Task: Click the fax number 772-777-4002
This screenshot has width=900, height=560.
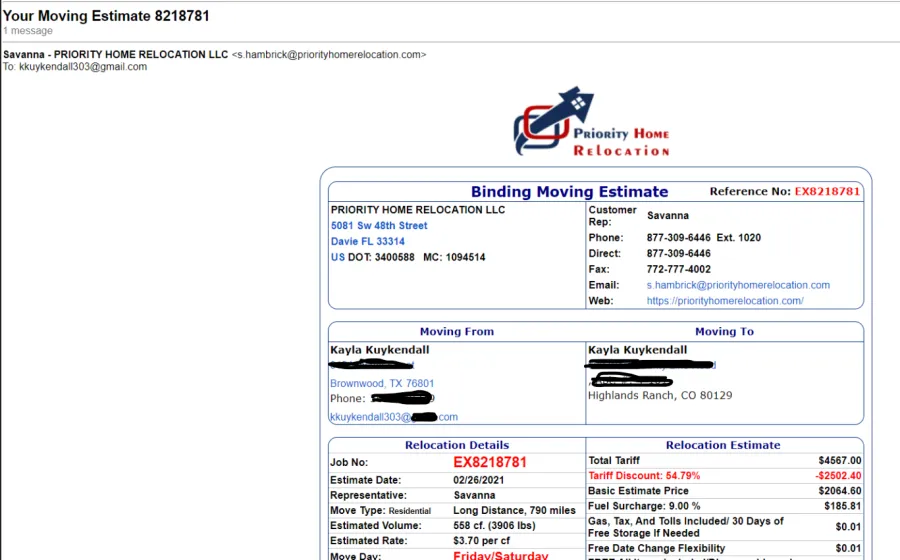Action: pos(678,269)
